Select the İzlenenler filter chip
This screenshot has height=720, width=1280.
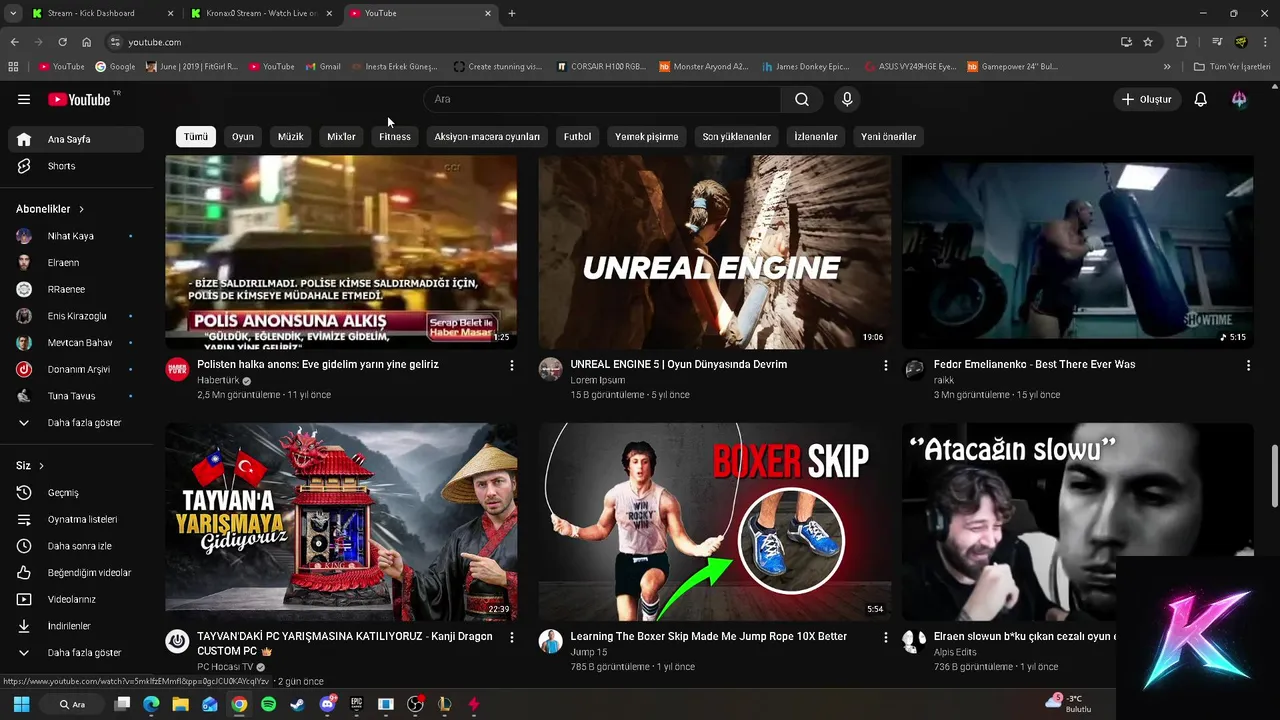pos(816,137)
